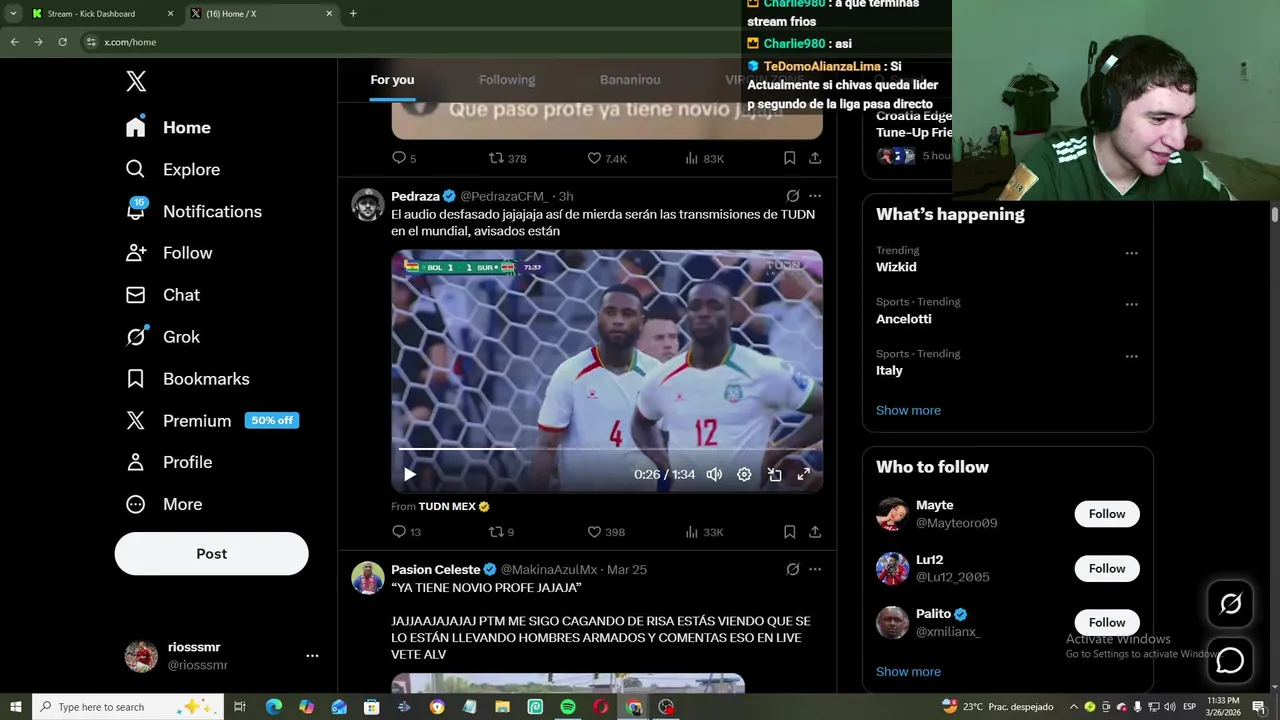Repost the post with 378 reposts
Viewport: 1280px width, 720px height.
pyautogui.click(x=506, y=158)
